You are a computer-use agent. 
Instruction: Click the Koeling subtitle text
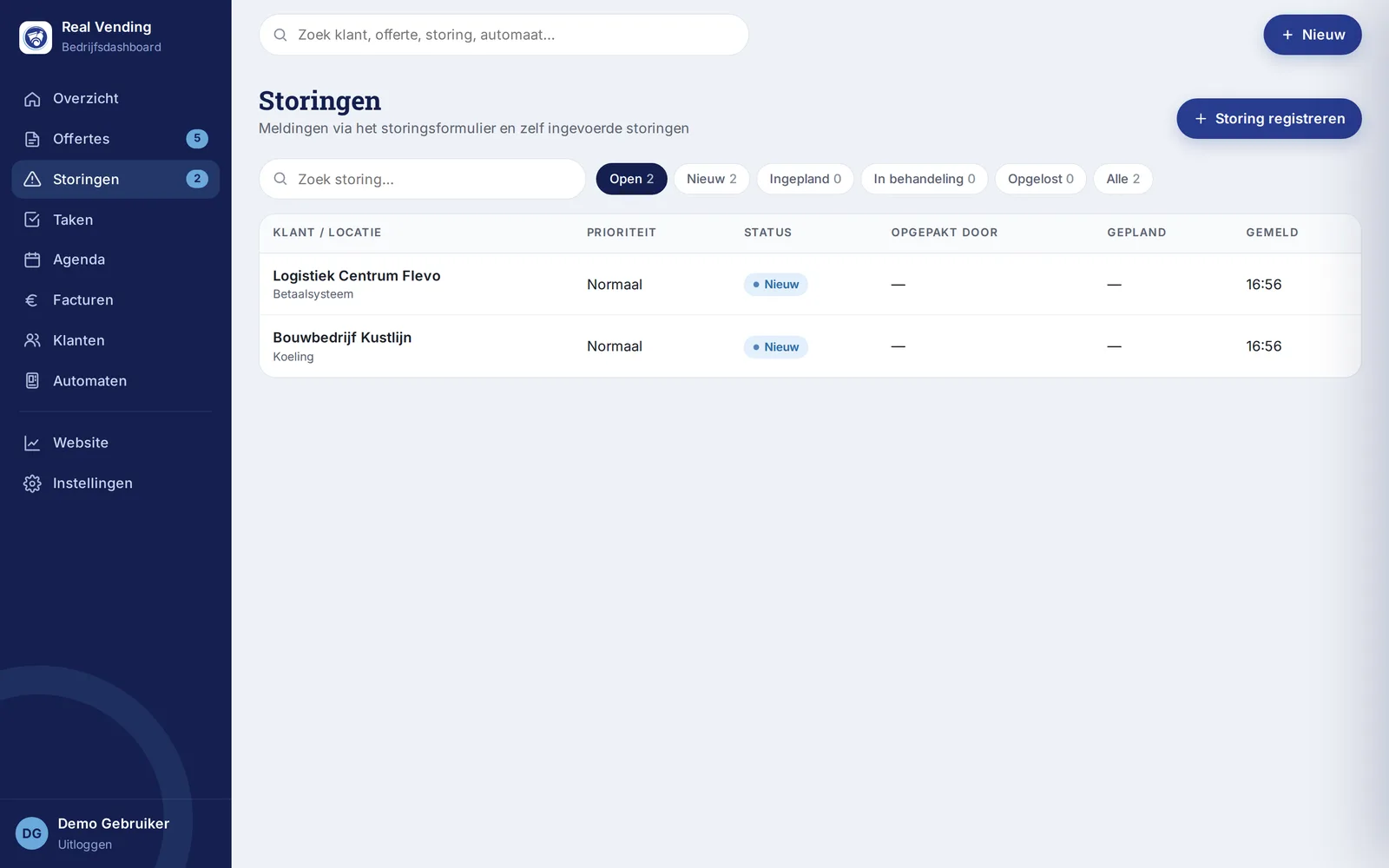pyautogui.click(x=293, y=357)
